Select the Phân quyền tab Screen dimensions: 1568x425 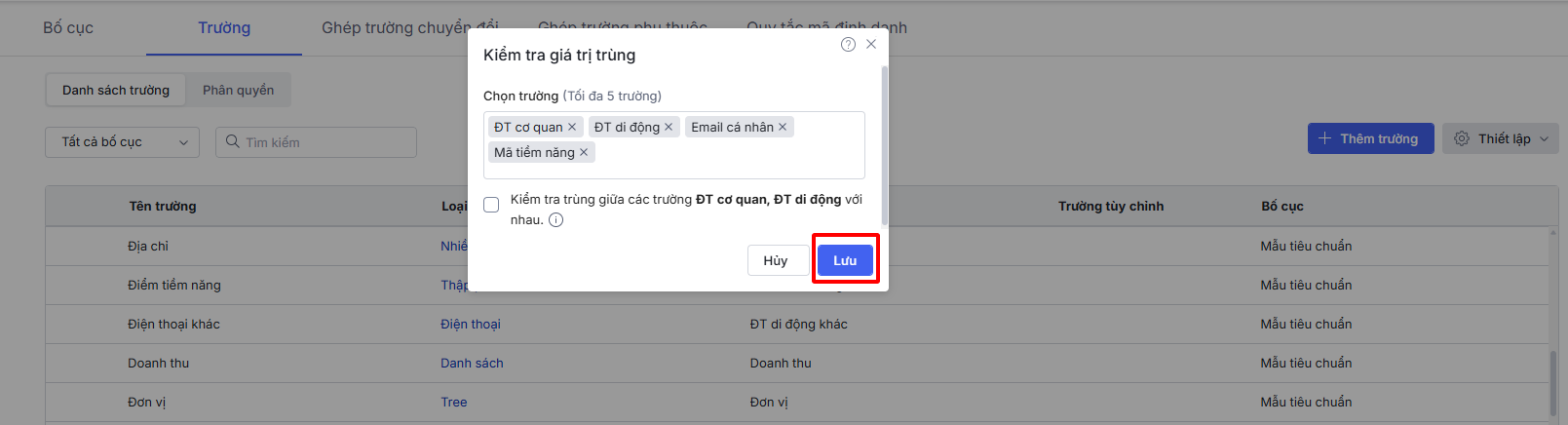238,91
